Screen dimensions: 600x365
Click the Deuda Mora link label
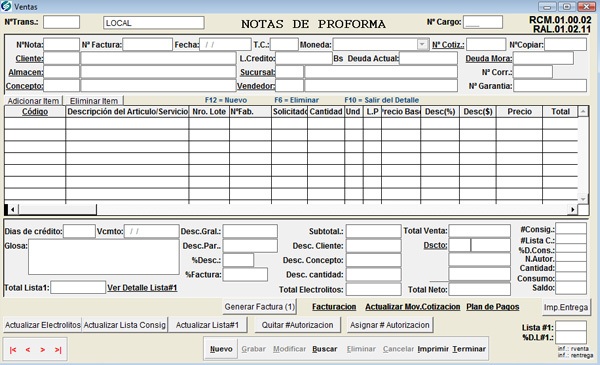[x=489, y=59]
